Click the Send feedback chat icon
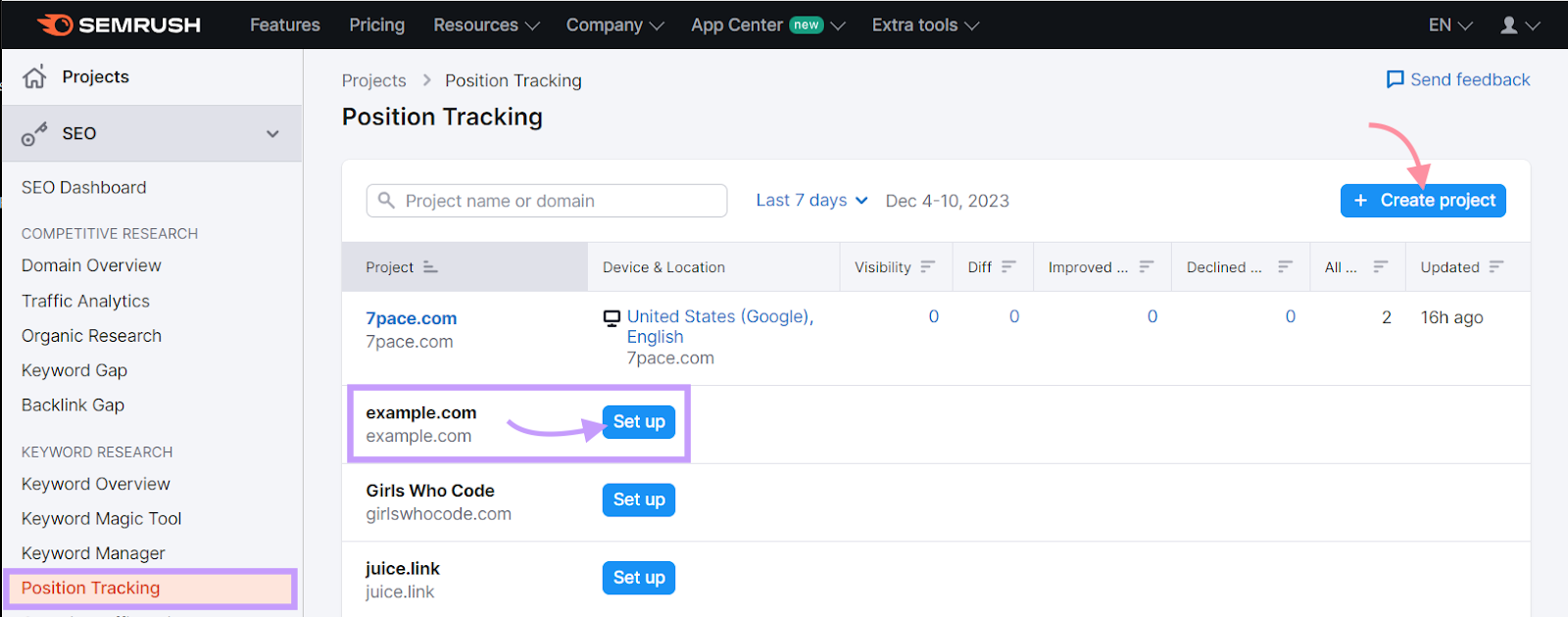The height and width of the screenshot is (617, 1568). click(1395, 79)
